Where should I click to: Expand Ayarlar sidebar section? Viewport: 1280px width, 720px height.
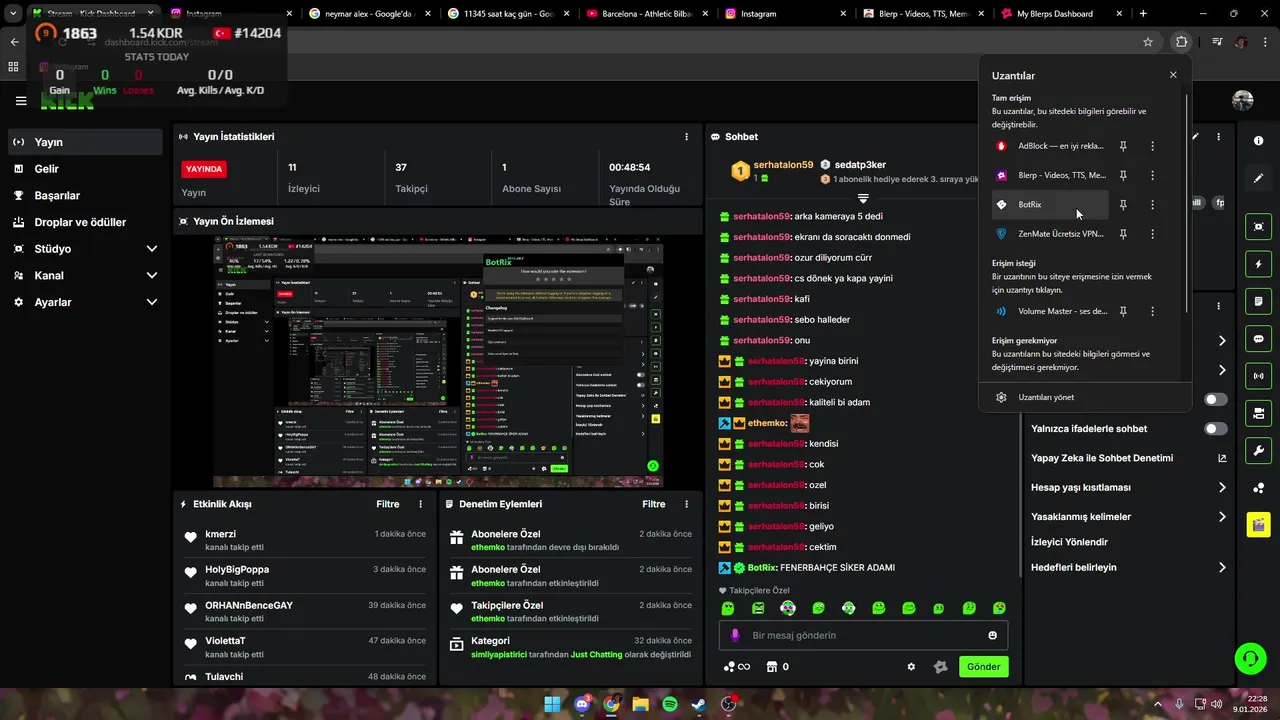(x=152, y=302)
